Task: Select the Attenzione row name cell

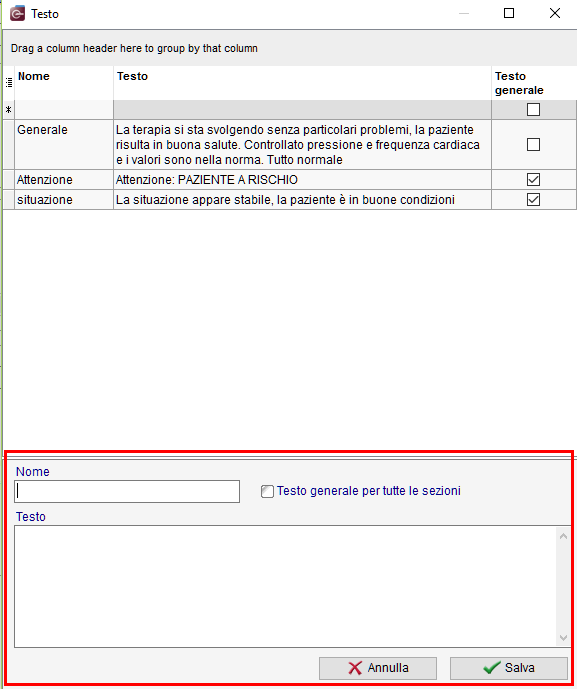Action: 64,180
